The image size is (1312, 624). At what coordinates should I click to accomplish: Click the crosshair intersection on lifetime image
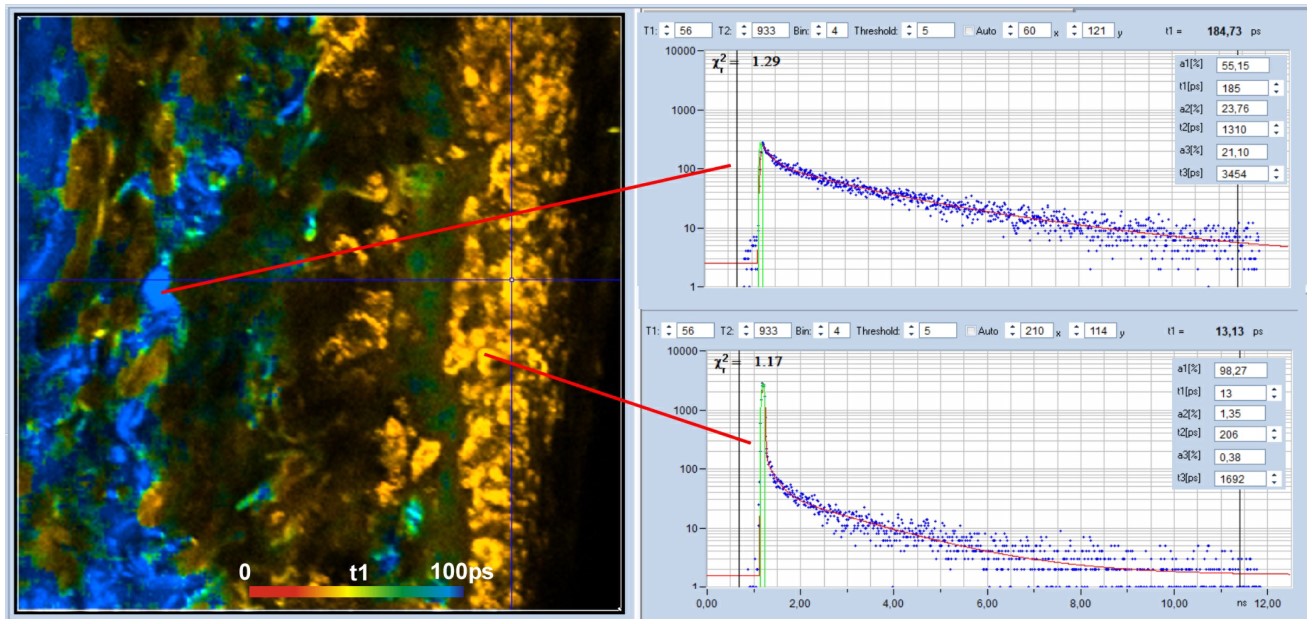(511, 280)
